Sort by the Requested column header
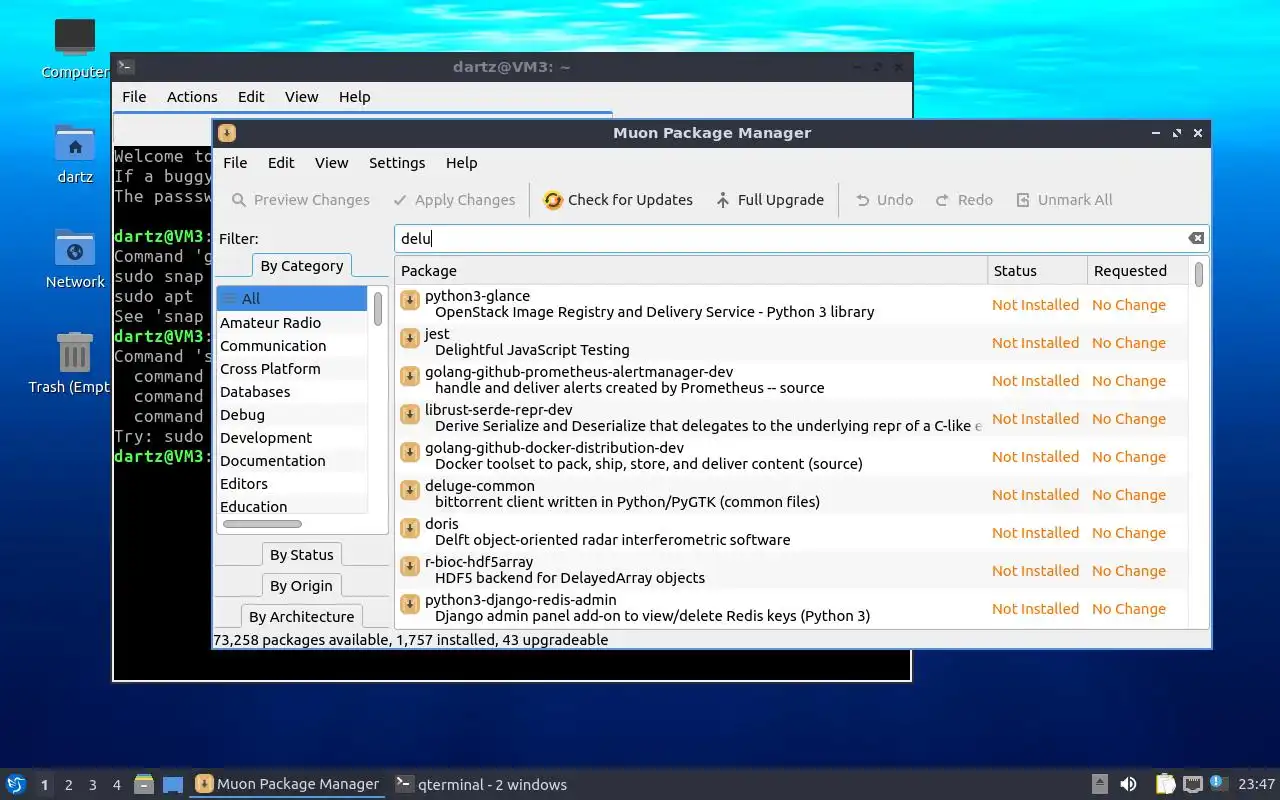1280x800 pixels. click(1138, 271)
